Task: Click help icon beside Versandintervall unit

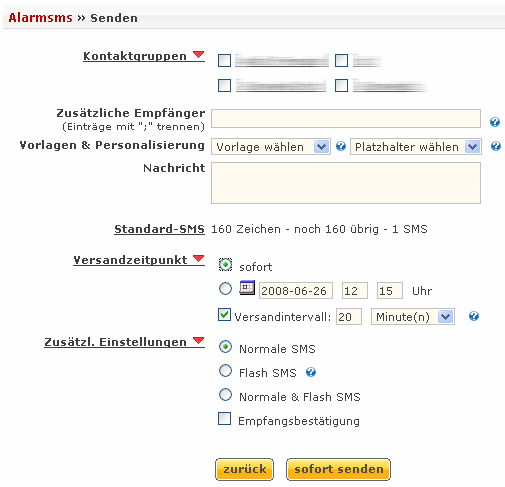Action: pos(473,316)
